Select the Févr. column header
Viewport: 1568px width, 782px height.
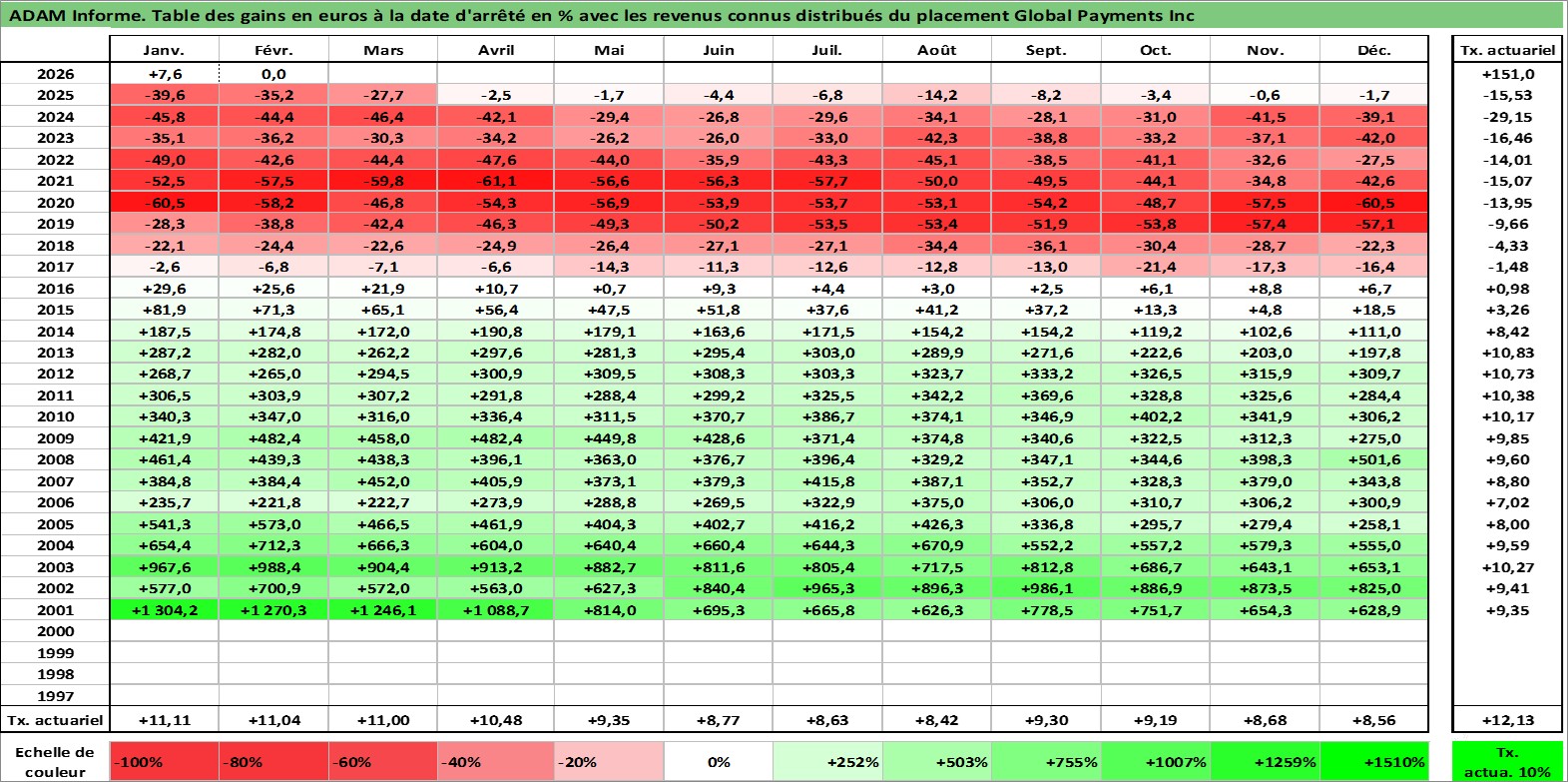pyautogui.click(x=273, y=50)
